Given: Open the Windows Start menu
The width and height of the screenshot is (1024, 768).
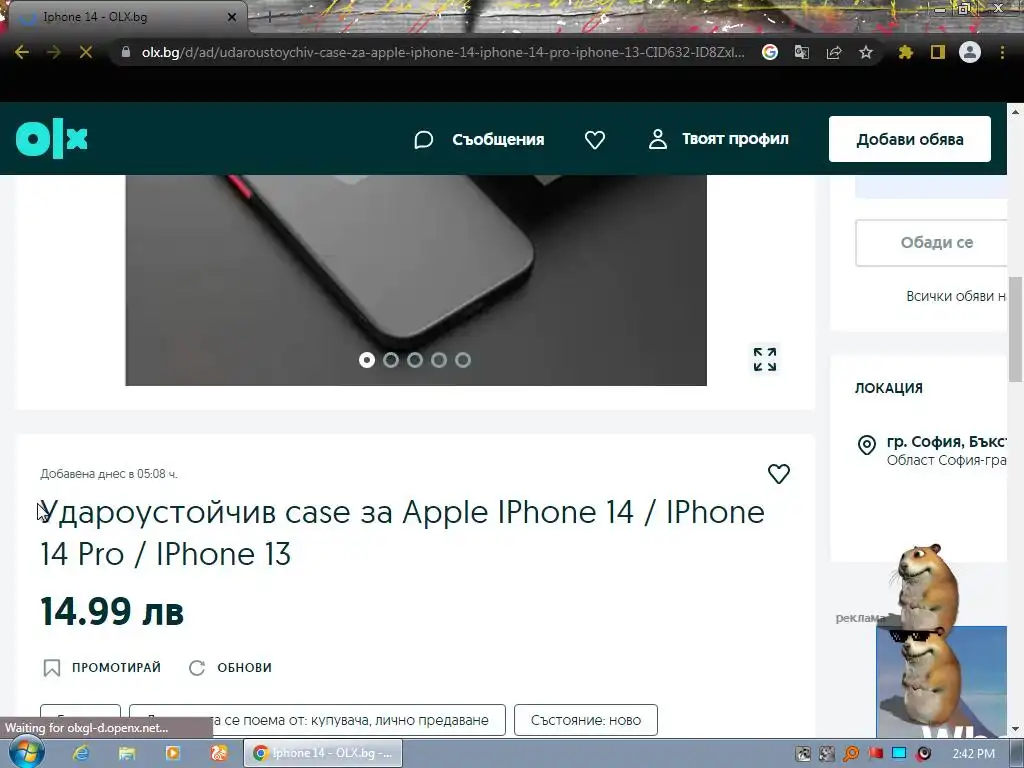Looking at the screenshot, I should point(25,752).
